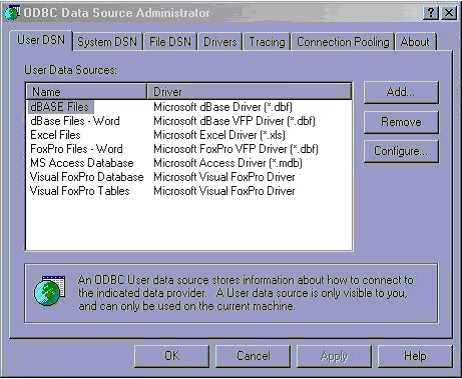Viewport: 462px width, 379px height.
Task: Open the Drivers tab
Action: pyautogui.click(x=220, y=42)
